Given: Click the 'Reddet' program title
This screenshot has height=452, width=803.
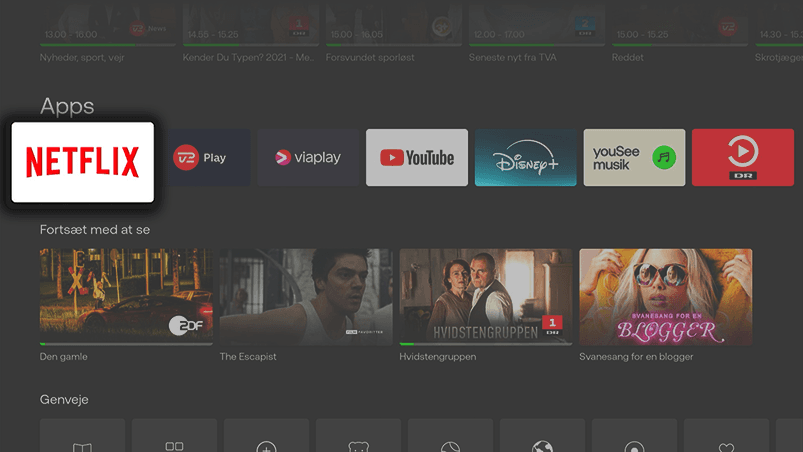Looking at the screenshot, I should (627, 57).
